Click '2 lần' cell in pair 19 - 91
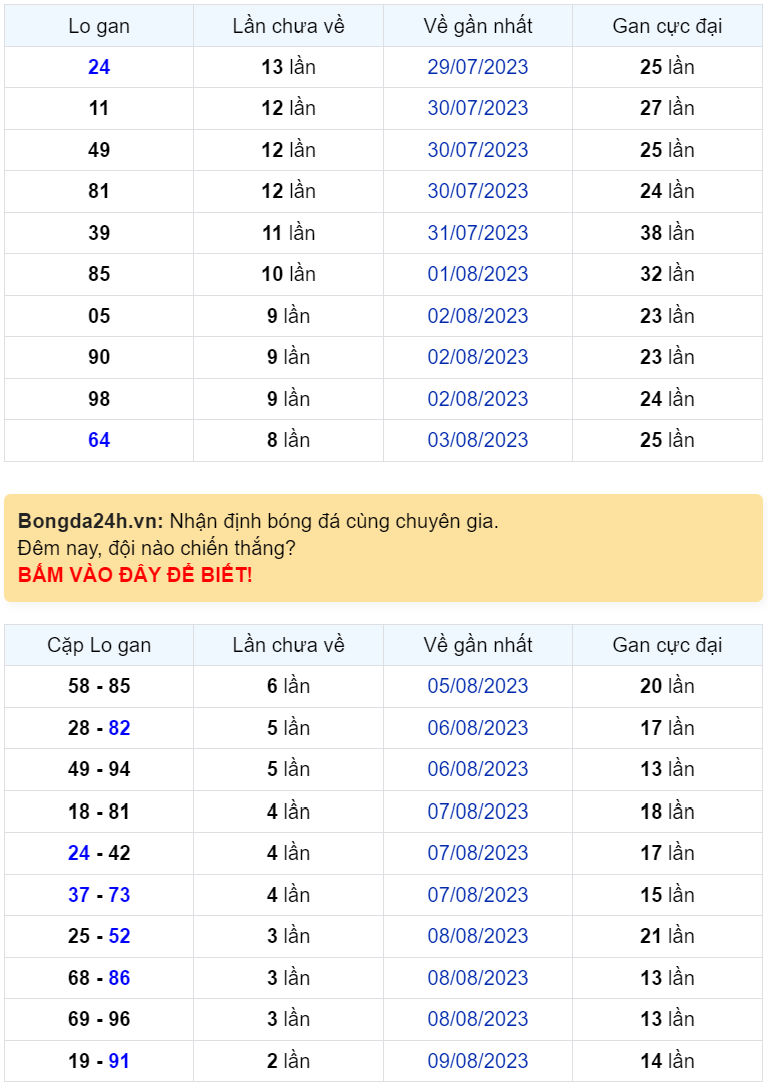Viewport: 768px width, 1084px height. click(x=288, y=1060)
